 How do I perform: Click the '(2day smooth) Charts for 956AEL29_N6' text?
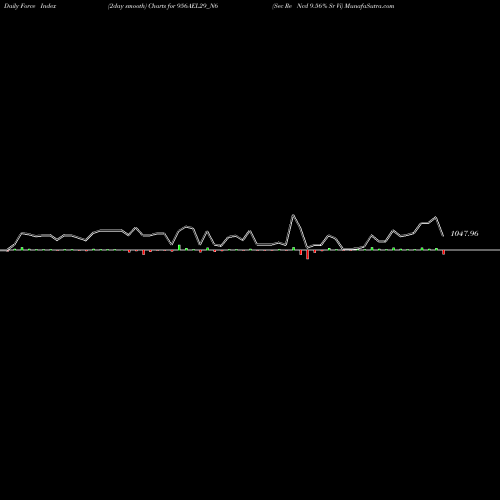[163, 6]
